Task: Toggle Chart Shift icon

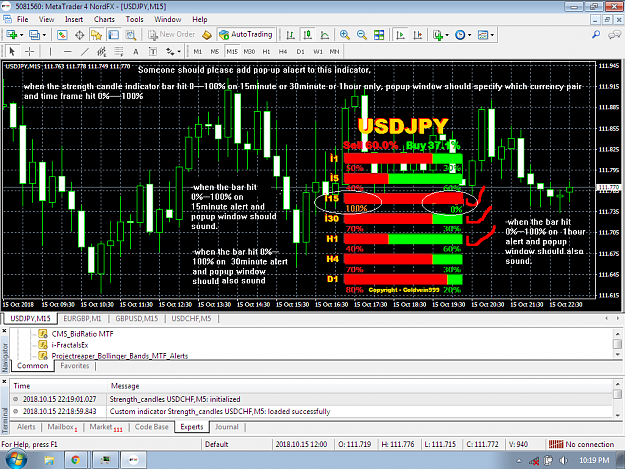Action: click(x=417, y=35)
